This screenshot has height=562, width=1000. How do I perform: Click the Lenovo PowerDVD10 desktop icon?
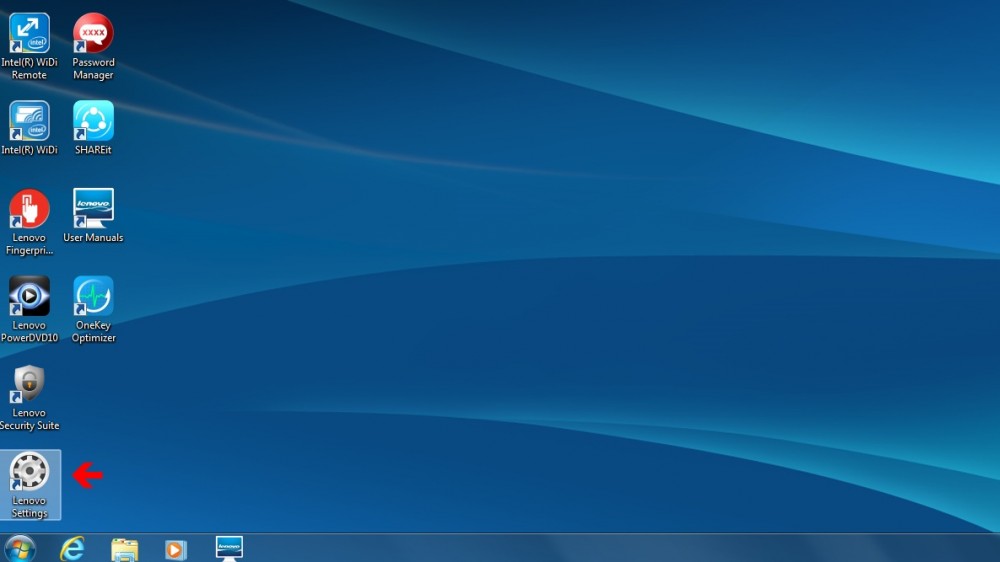[29, 296]
